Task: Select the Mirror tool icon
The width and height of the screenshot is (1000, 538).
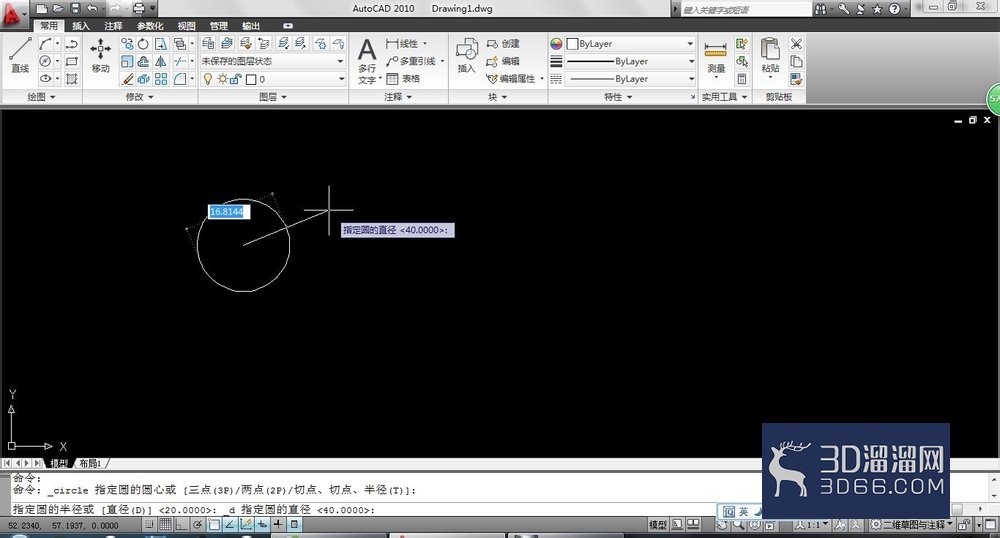Action: pyautogui.click(x=161, y=61)
